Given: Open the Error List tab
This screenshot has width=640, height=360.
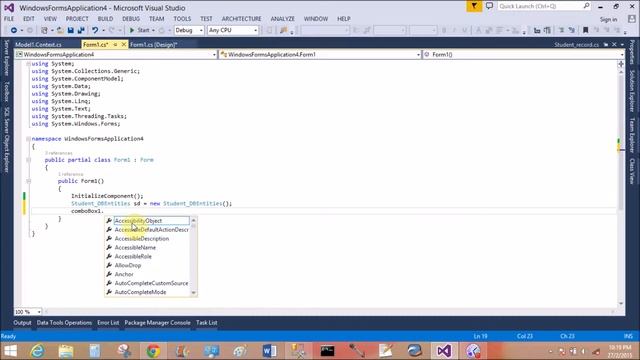Looking at the screenshot, I should click(108, 323).
